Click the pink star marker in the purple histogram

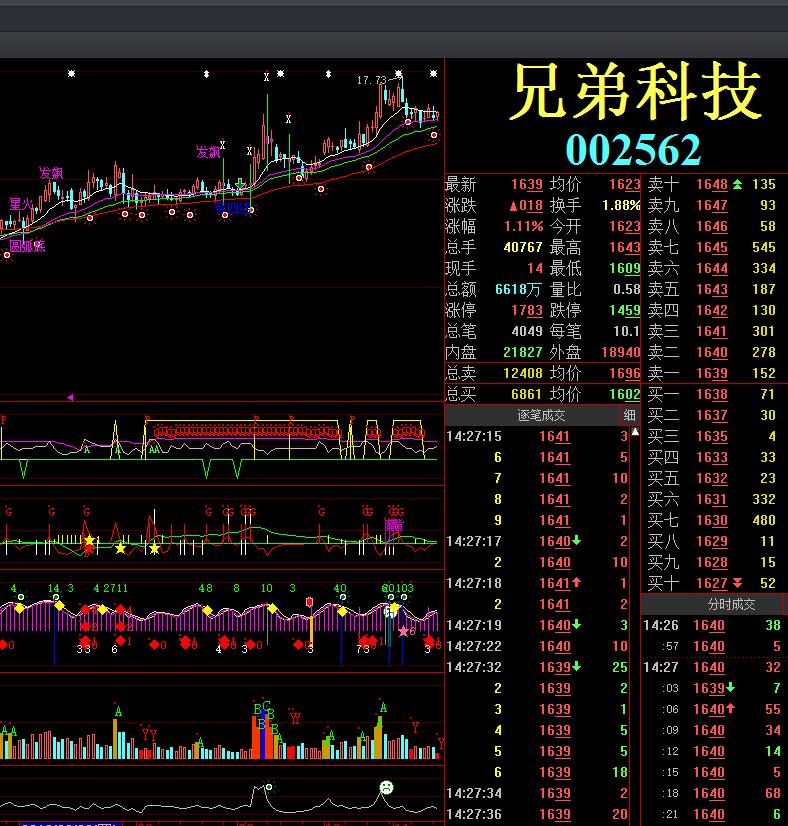403,632
